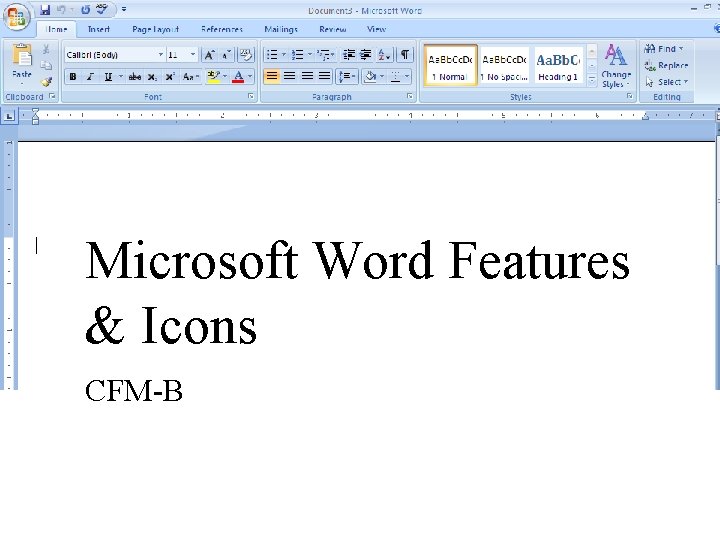
Task: Switch to the References tab
Action: click(222, 29)
